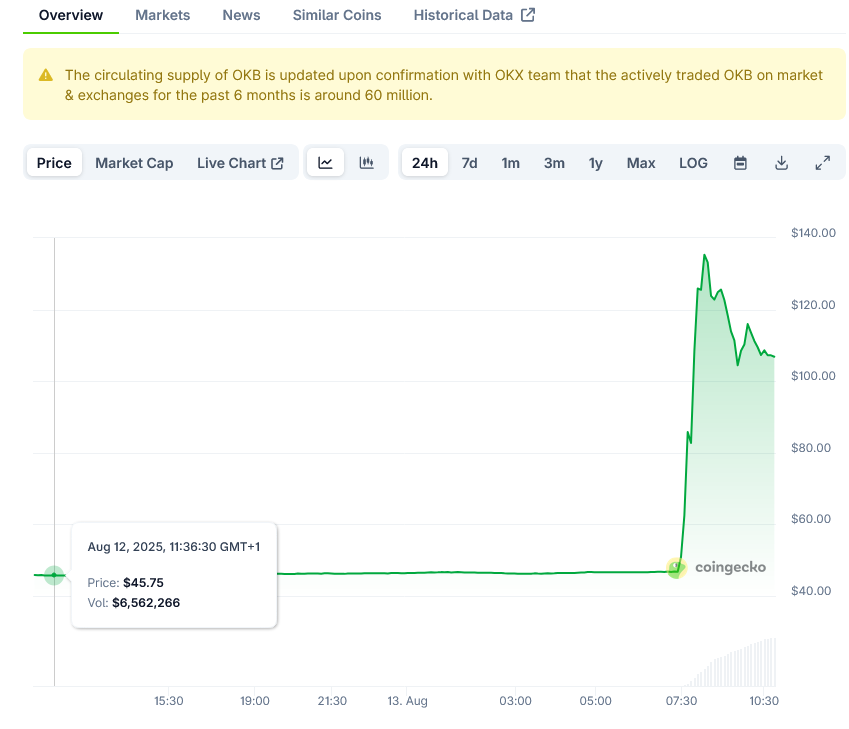Set the time range to 3m
The image size is (849, 729).
pyautogui.click(x=554, y=162)
